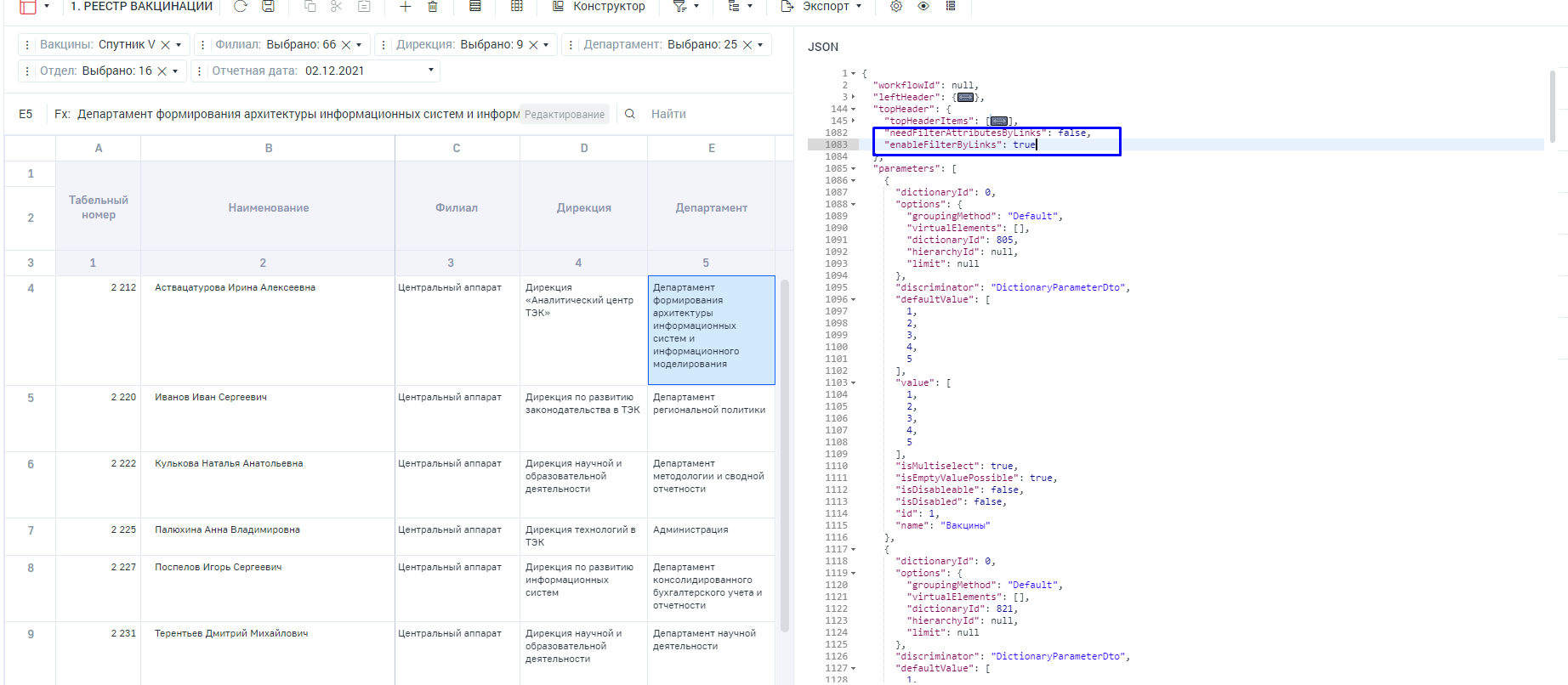Screen dimensions: 1568x685
Task: Click the formula bar text field
Action: [x=298, y=114]
